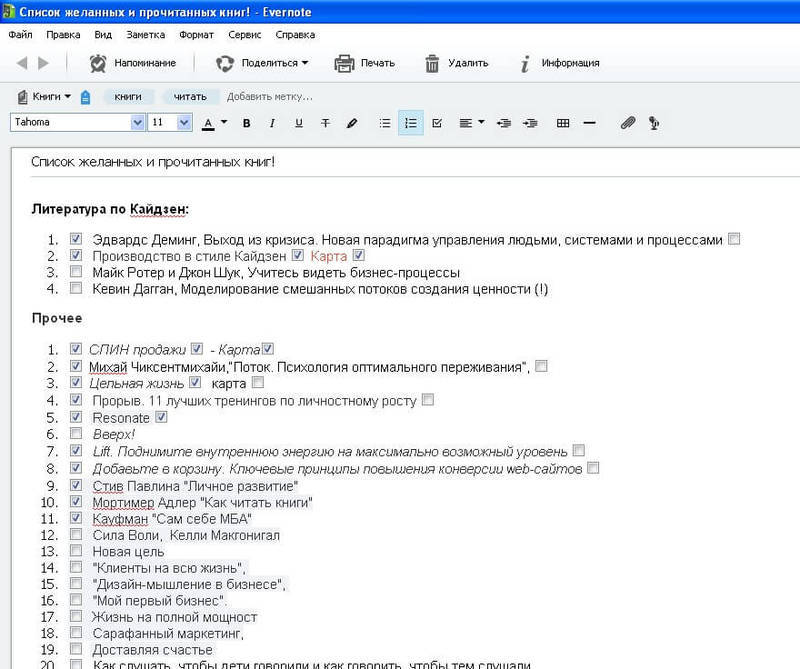Open the Вид menu
800x669 pixels.
(103, 35)
